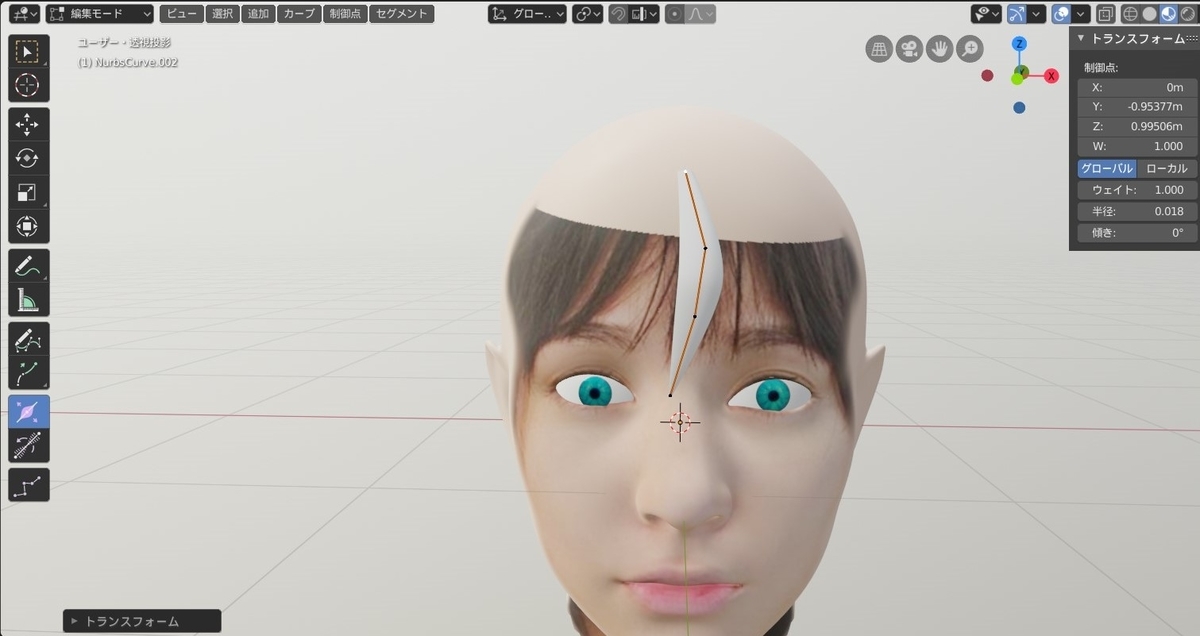Open the editor type dropdown
The width and height of the screenshot is (1200, 636).
tap(23, 14)
